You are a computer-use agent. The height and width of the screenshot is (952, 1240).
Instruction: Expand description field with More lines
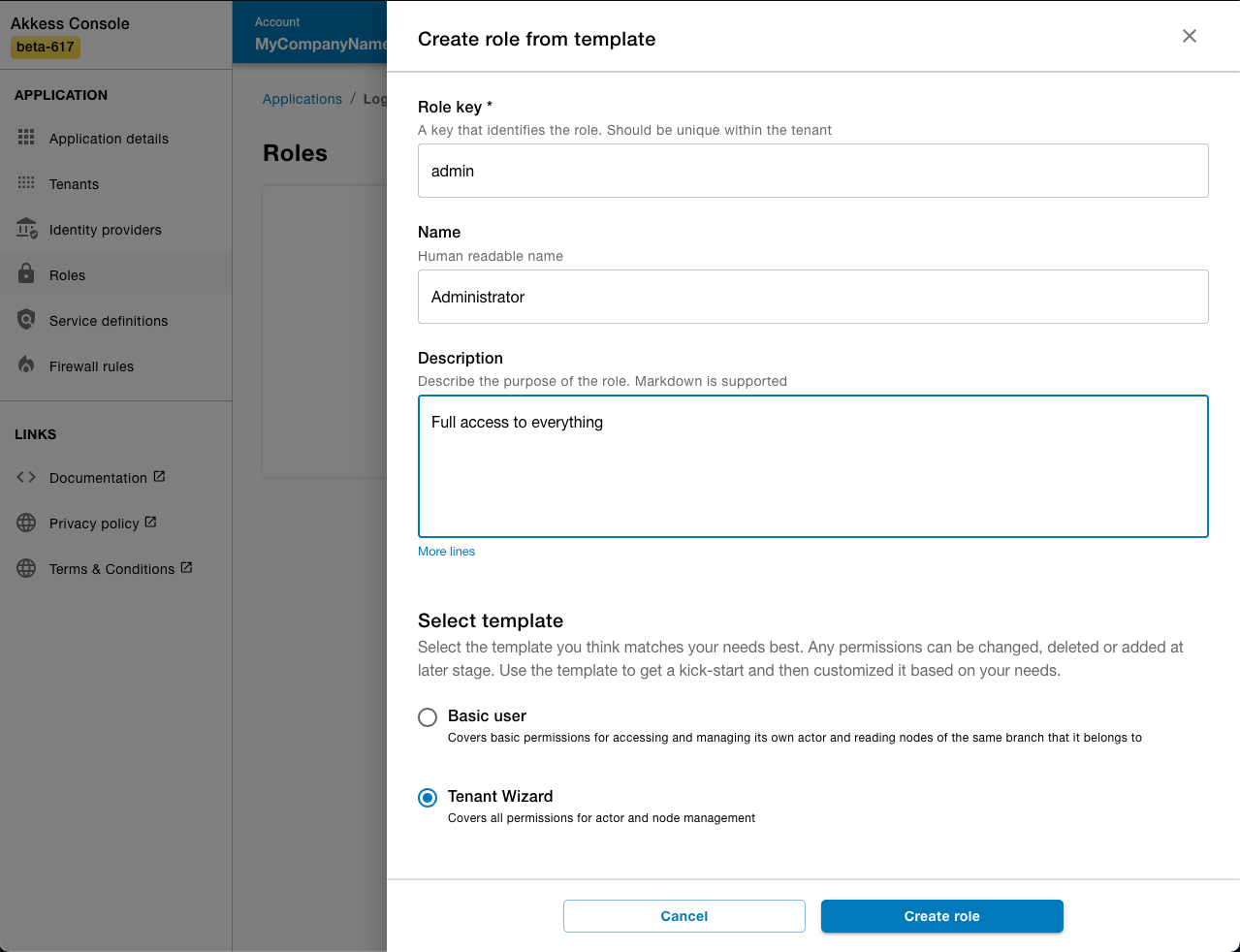point(446,552)
